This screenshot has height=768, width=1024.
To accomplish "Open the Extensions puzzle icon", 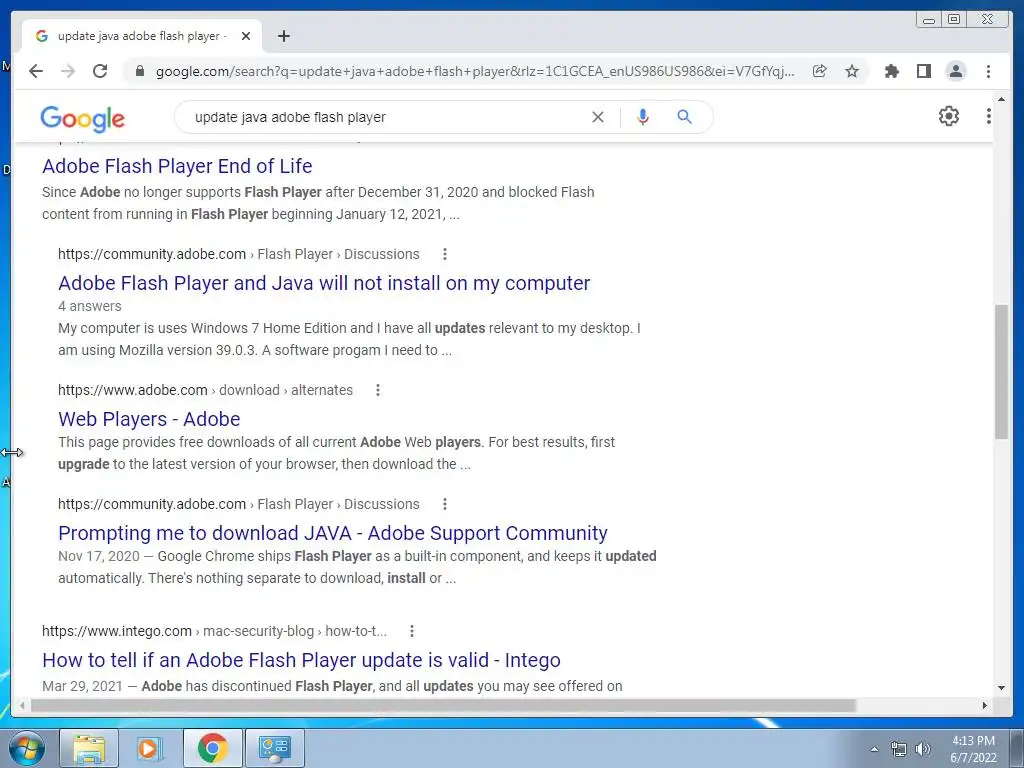I will [x=891, y=71].
